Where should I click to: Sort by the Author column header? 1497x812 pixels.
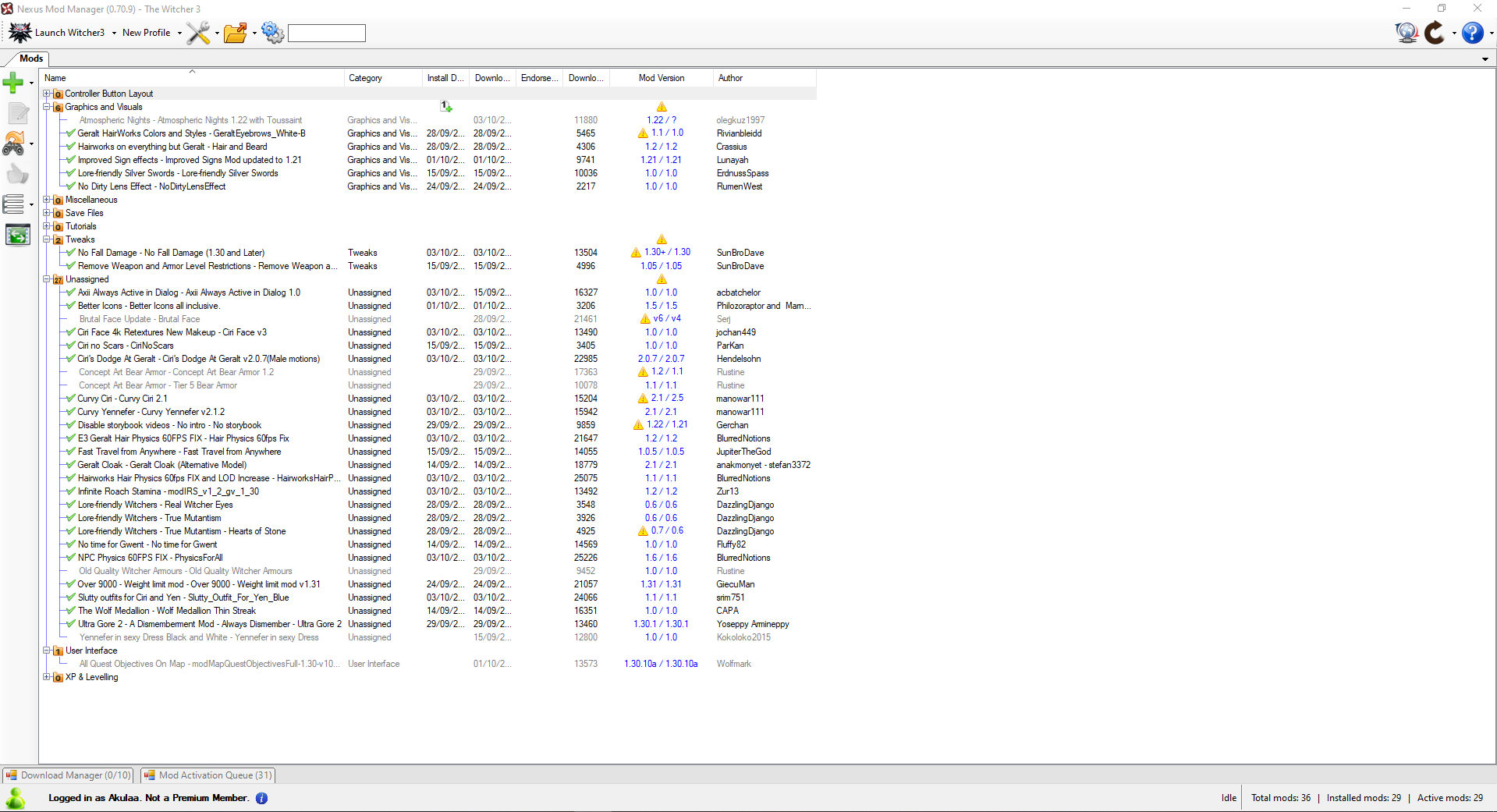(764, 78)
